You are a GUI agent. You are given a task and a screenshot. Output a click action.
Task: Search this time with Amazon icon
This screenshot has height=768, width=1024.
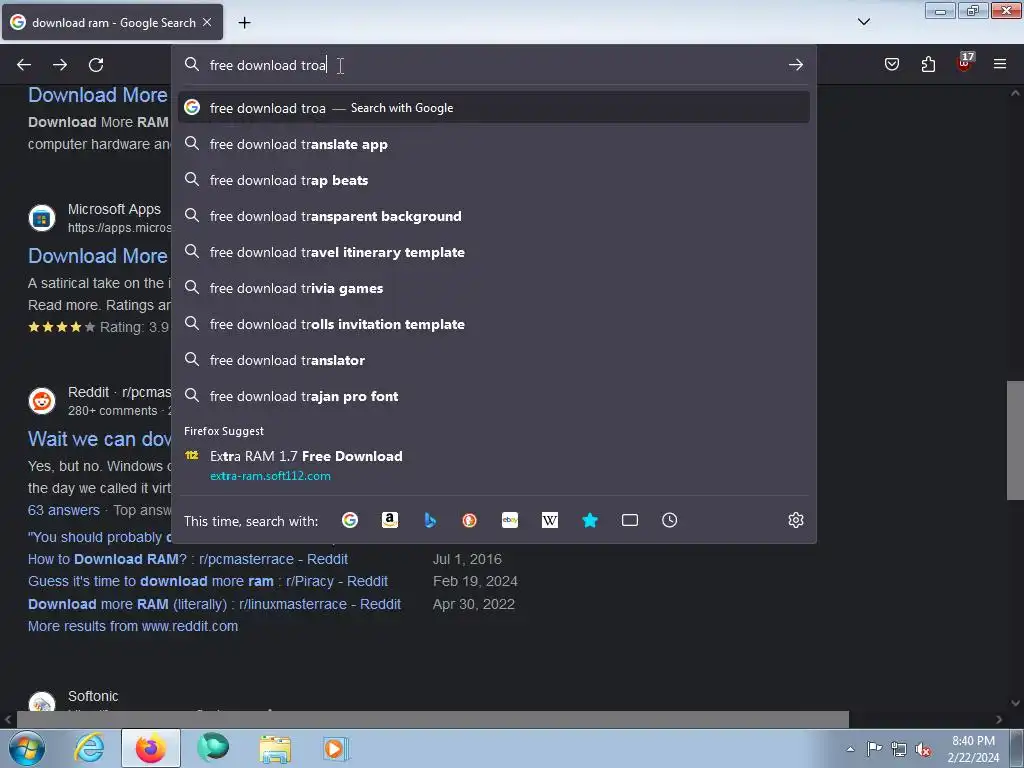point(390,520)
